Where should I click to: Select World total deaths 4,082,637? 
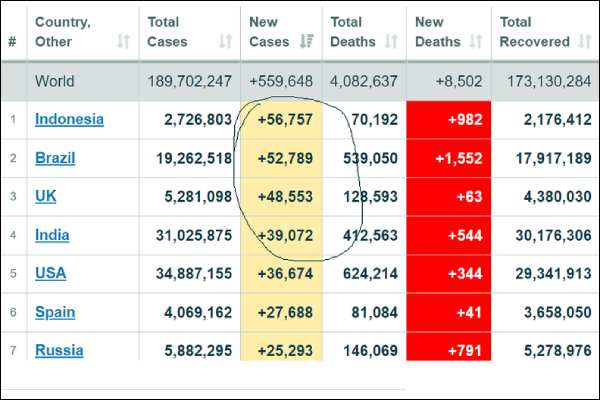tap(364, 81)
